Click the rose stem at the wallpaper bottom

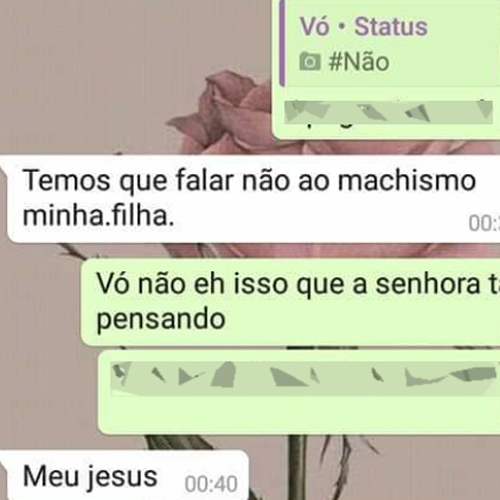click(298, 467)
